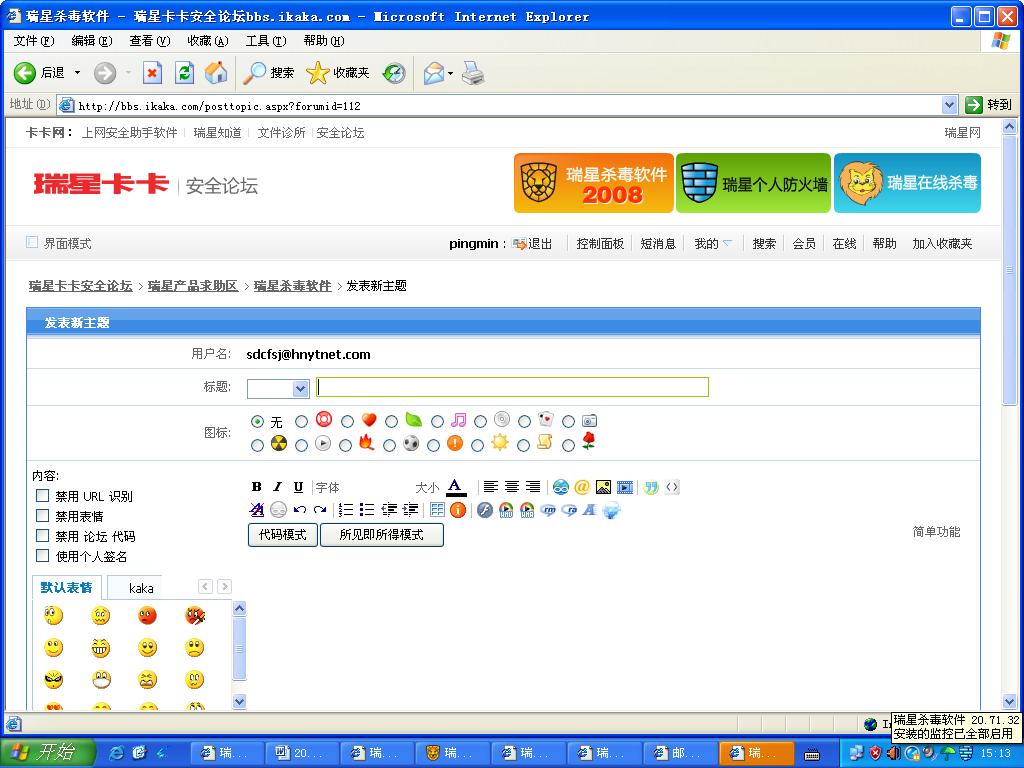Check the 禁用 URL 识别 checkbox

pyautogui.click(x=42, y=496)
